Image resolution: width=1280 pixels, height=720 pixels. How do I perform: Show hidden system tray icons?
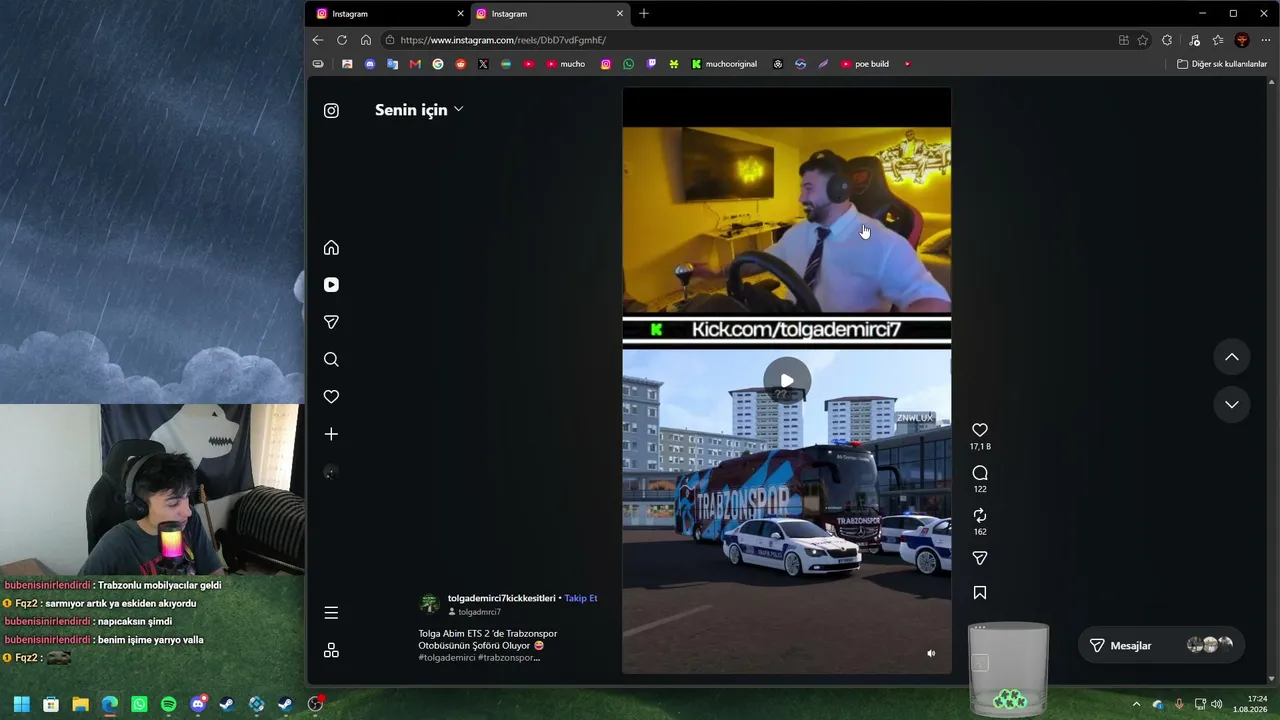pos(1136,704)
